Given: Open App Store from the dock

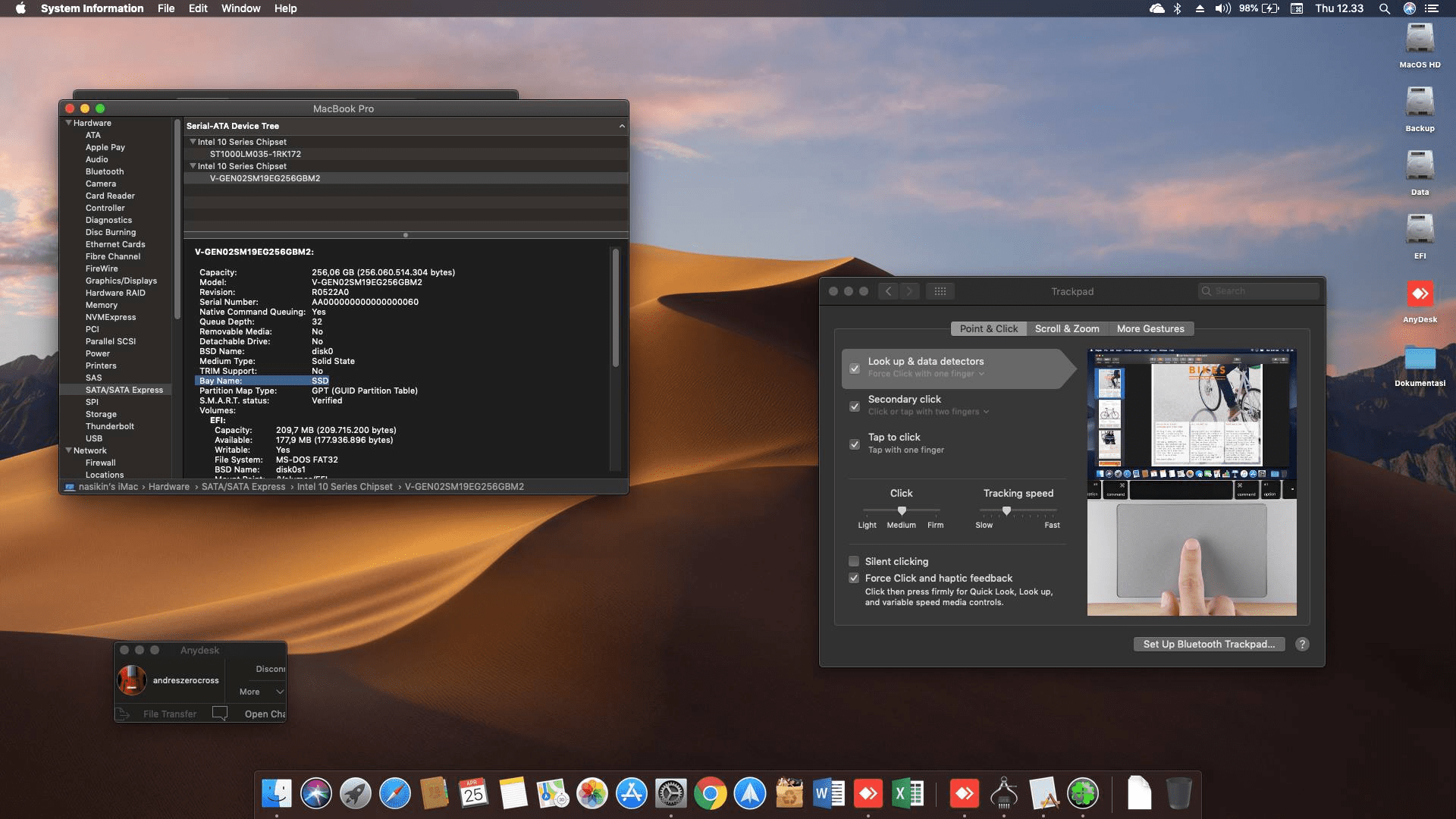Looking at the screenshot, I should coord(632,794).
